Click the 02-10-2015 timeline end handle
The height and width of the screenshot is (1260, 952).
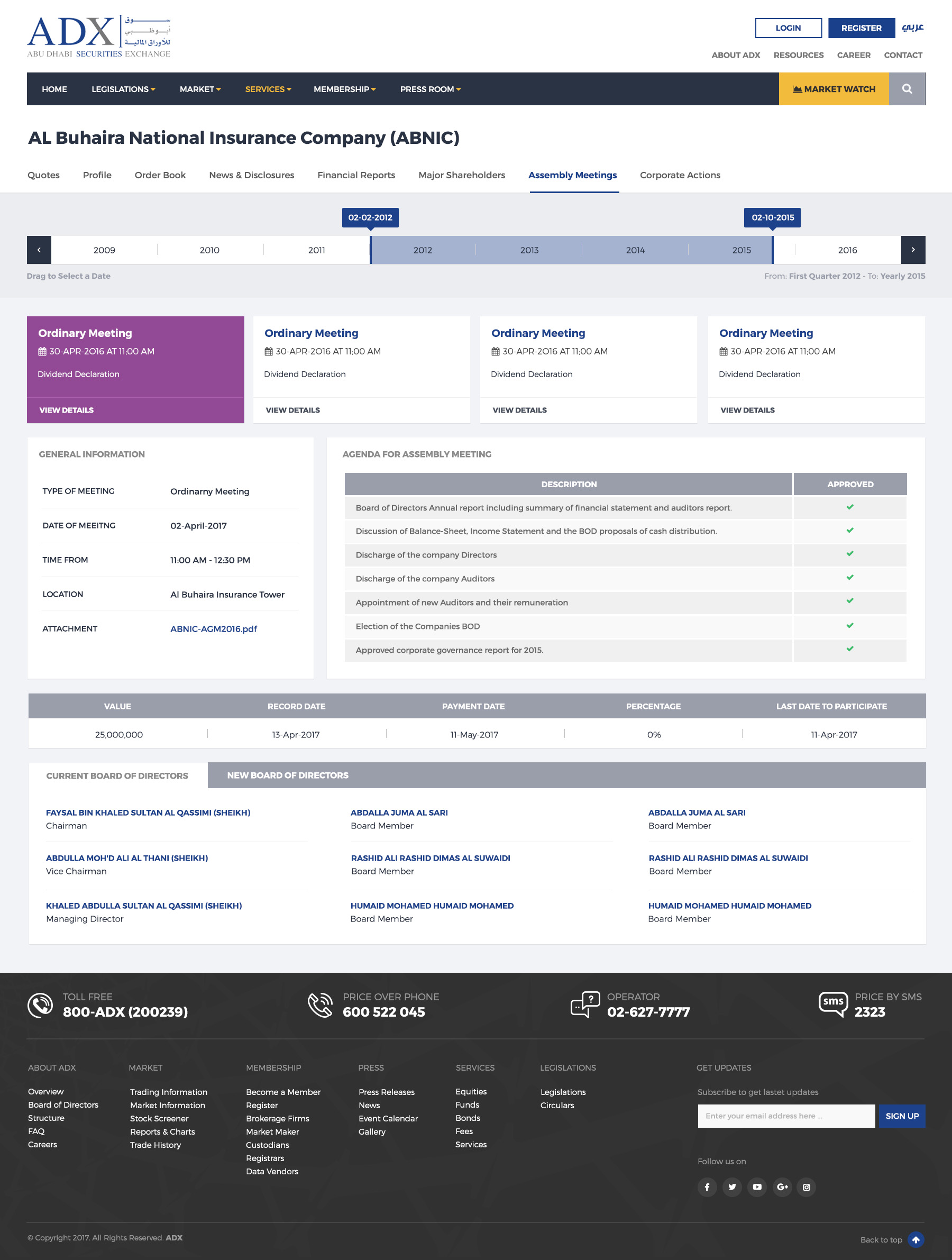tap(772, 217)
